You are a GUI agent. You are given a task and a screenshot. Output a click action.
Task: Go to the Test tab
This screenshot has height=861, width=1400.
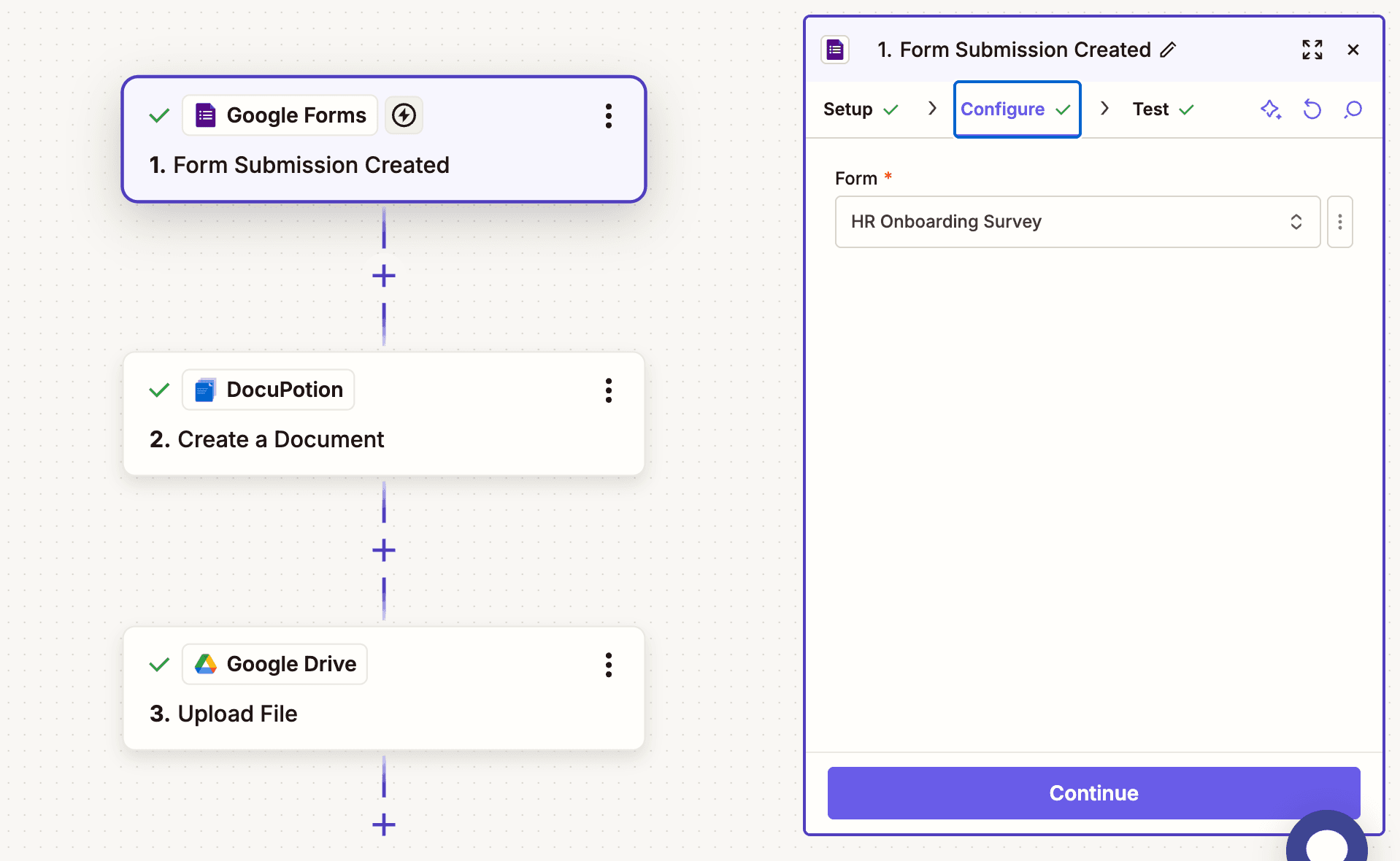[1163, 109]
